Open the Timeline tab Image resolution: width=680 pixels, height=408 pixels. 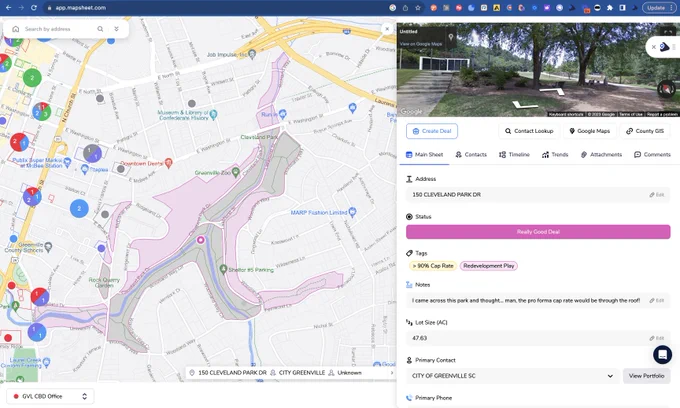(514, 154)
